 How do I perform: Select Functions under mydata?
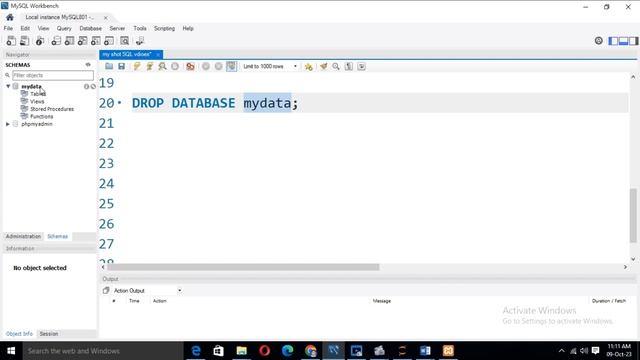click(x=42, y=116)
